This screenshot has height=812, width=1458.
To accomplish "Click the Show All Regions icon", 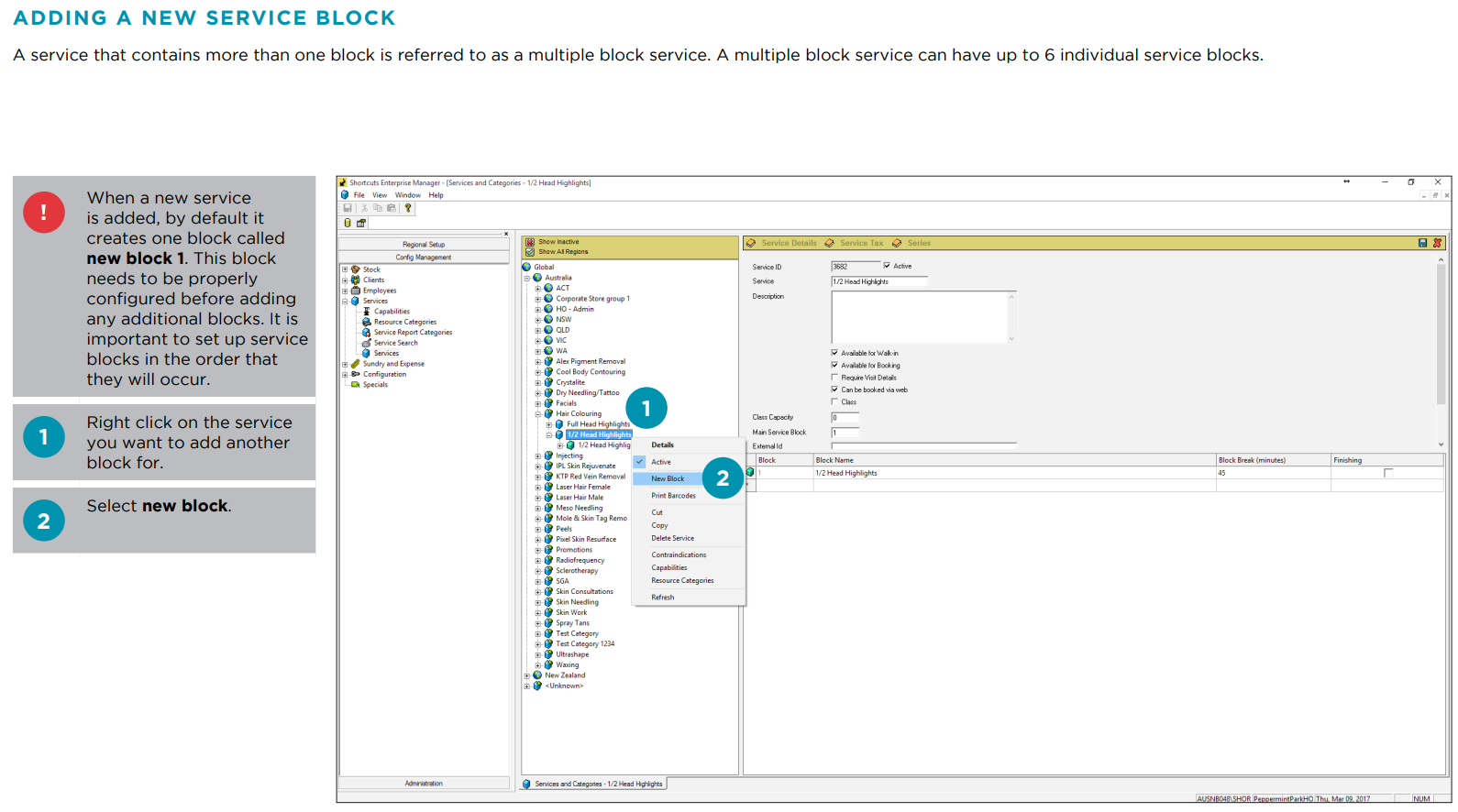I will (530, 251).
